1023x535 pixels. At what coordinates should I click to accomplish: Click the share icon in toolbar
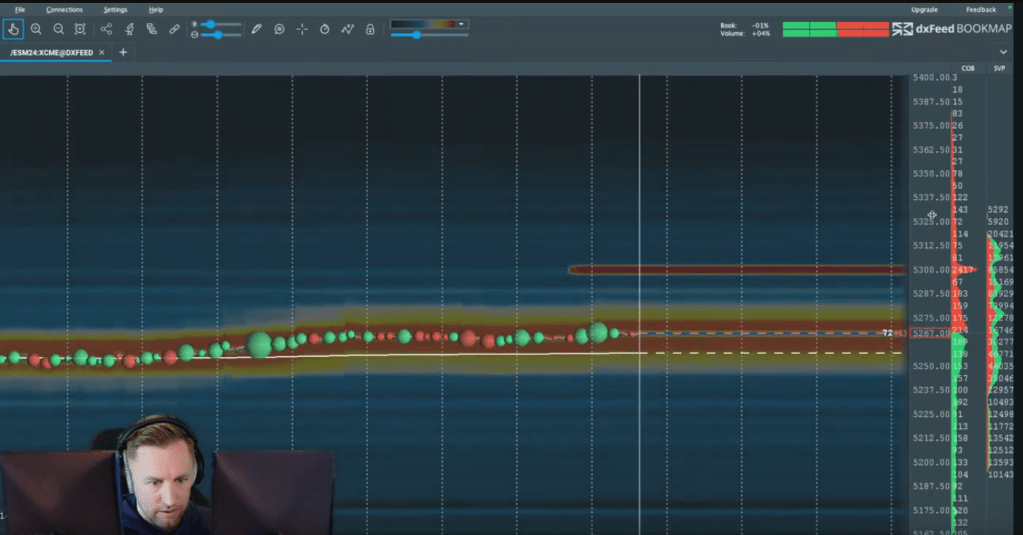107,30
